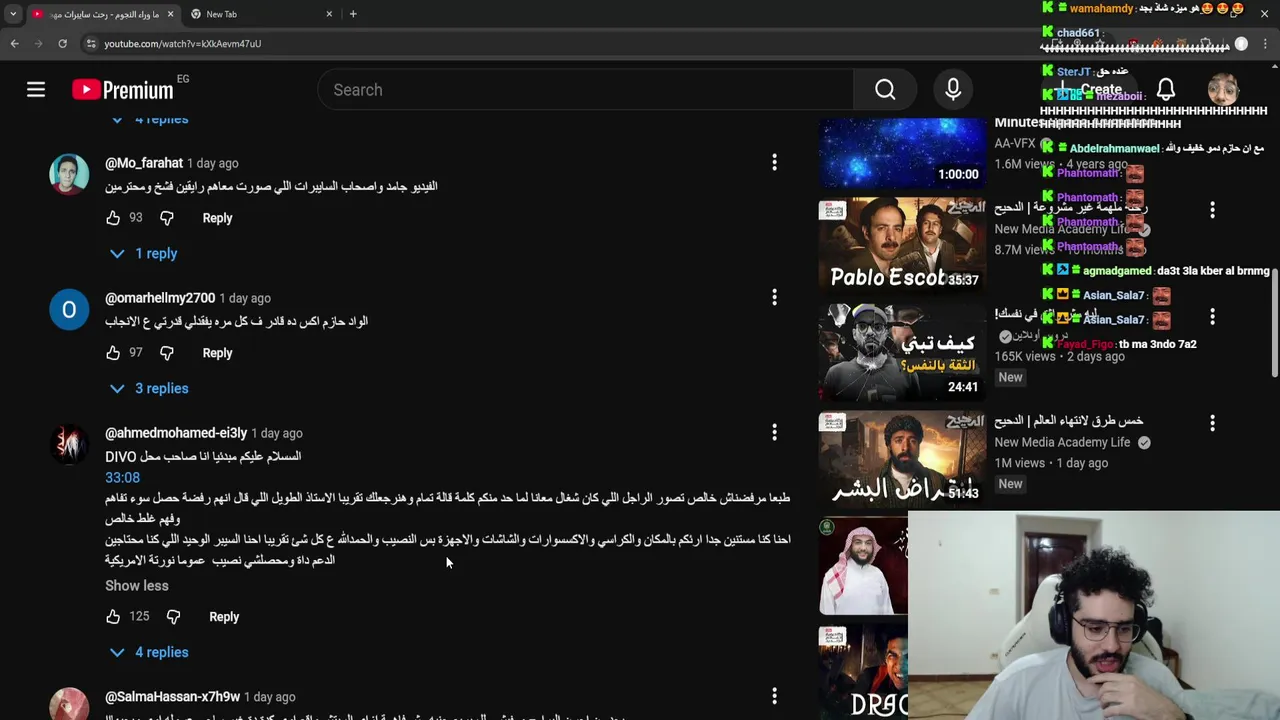Viewport: 1280px width, 720px height.
Task: Dislike the comment by @ahmedmohamed-ei3ly
Action: 173,617
